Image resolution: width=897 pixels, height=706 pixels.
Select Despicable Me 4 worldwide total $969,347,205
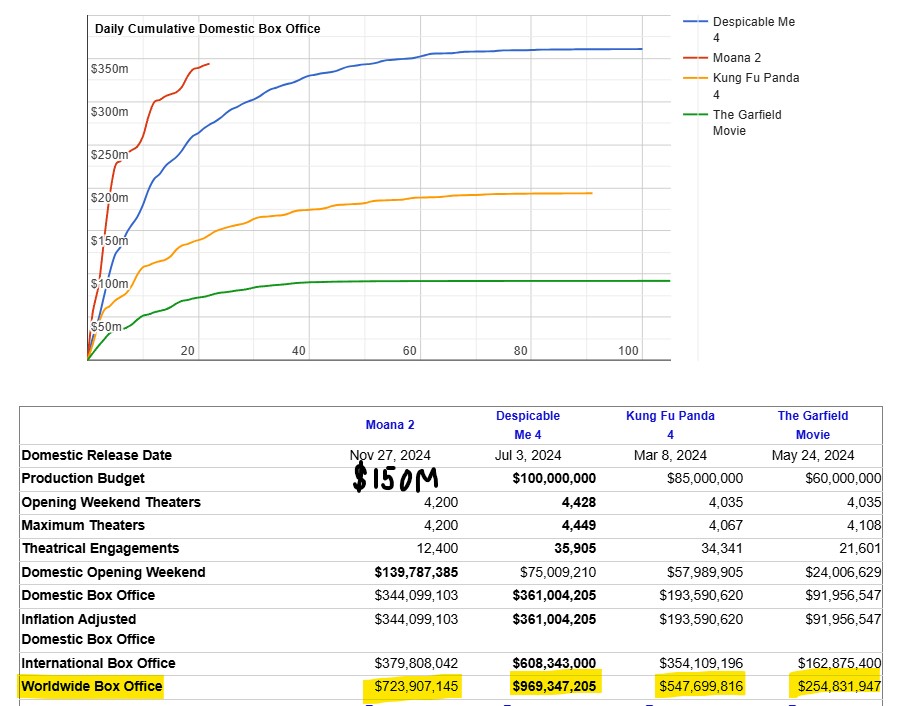pyautogui.click(x=554, y=687)
